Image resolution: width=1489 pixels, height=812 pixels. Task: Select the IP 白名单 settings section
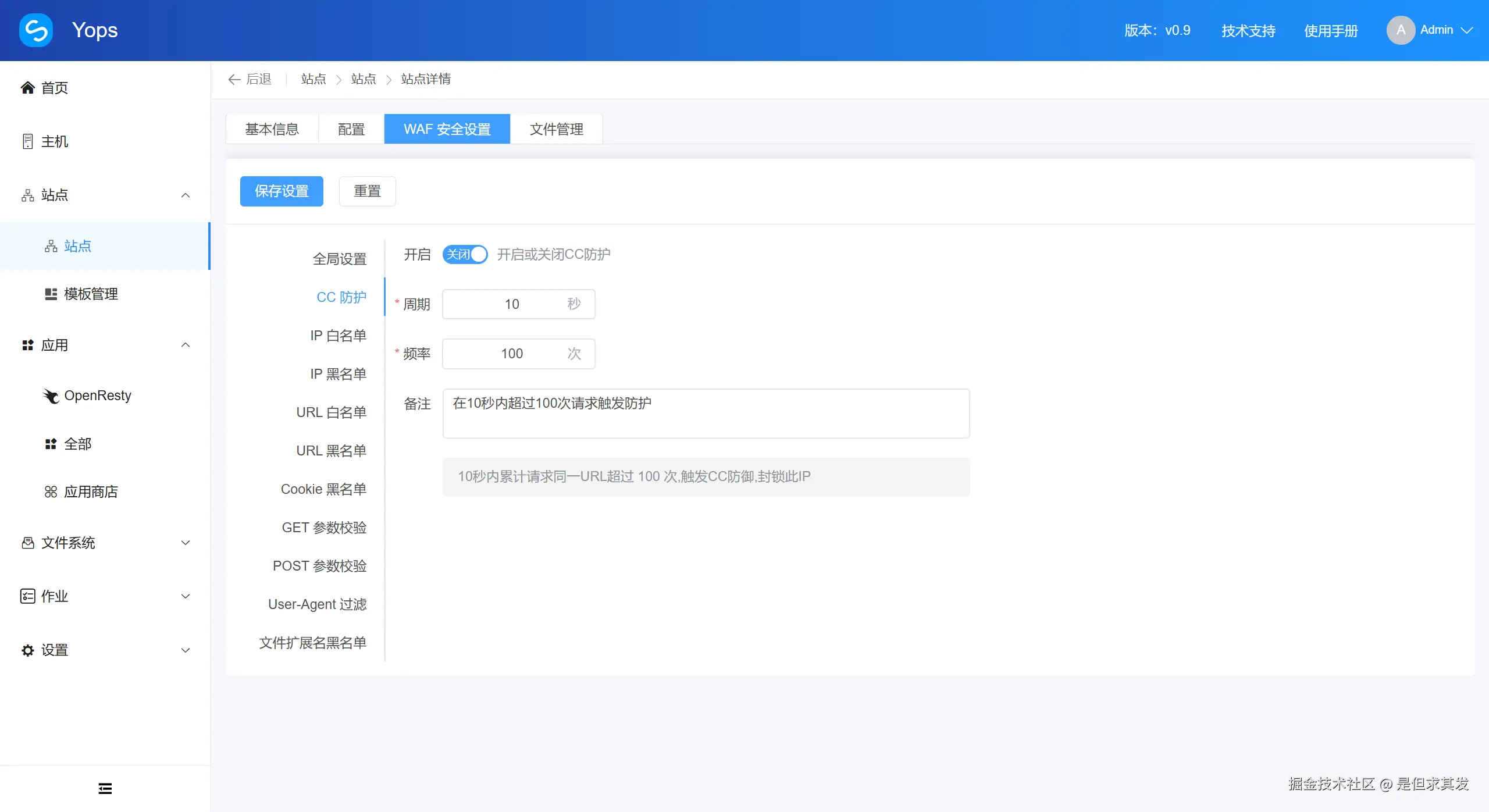[x=338, y=336]
